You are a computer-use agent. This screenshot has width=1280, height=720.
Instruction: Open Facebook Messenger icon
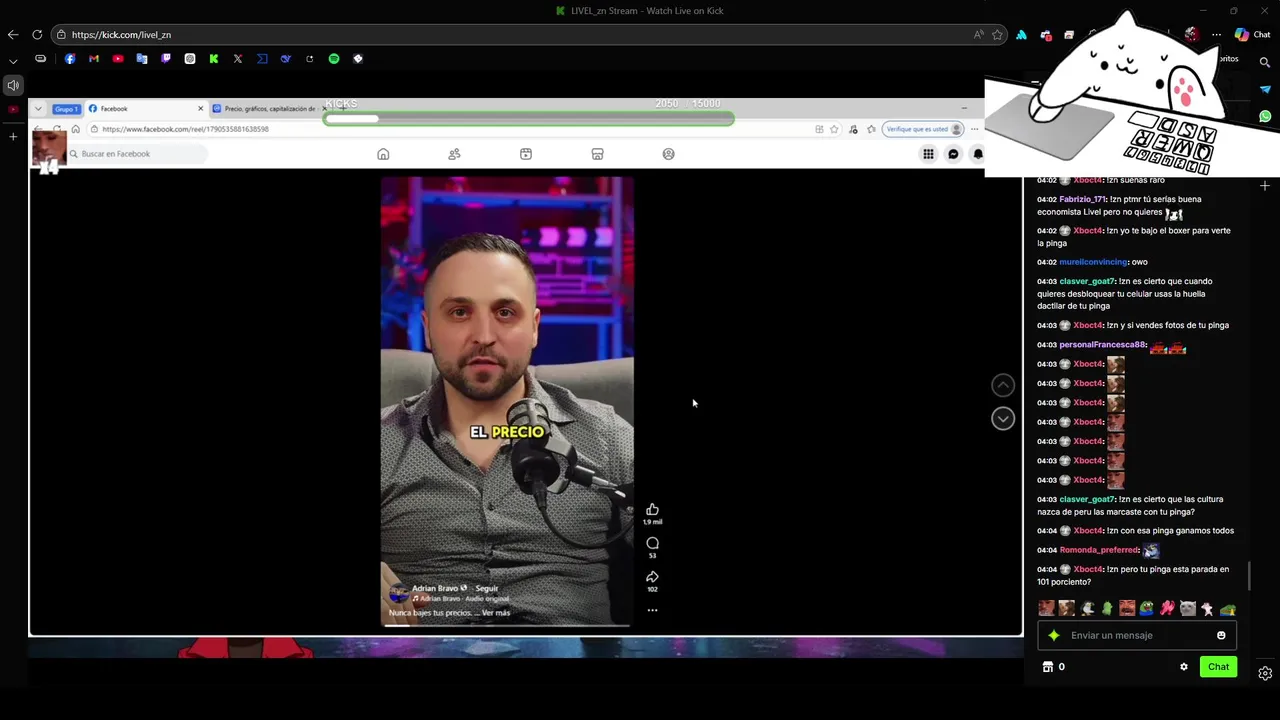tap(953, 154)
